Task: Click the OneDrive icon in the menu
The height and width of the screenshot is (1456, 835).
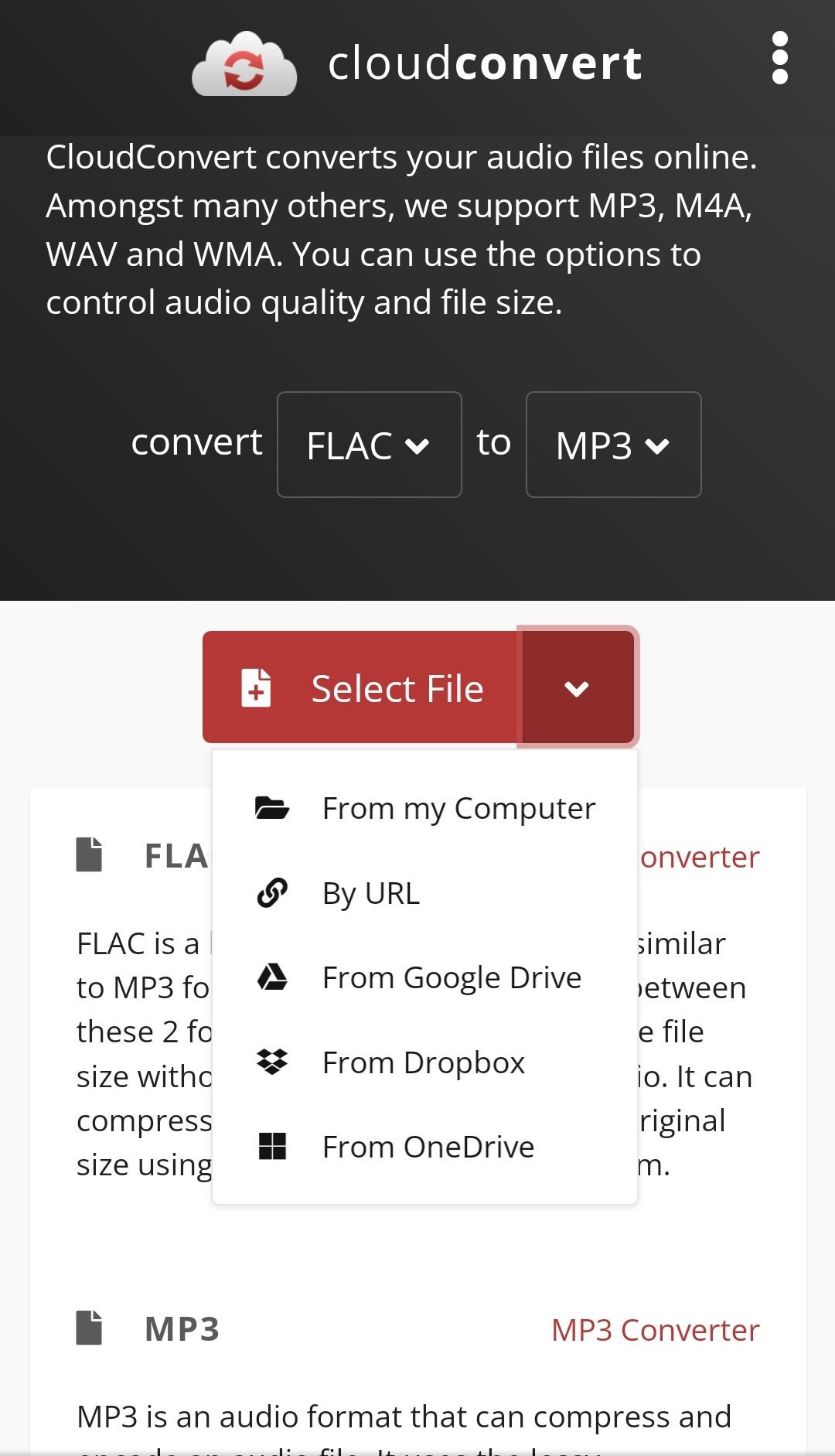Action: [x=272, y=1146]
